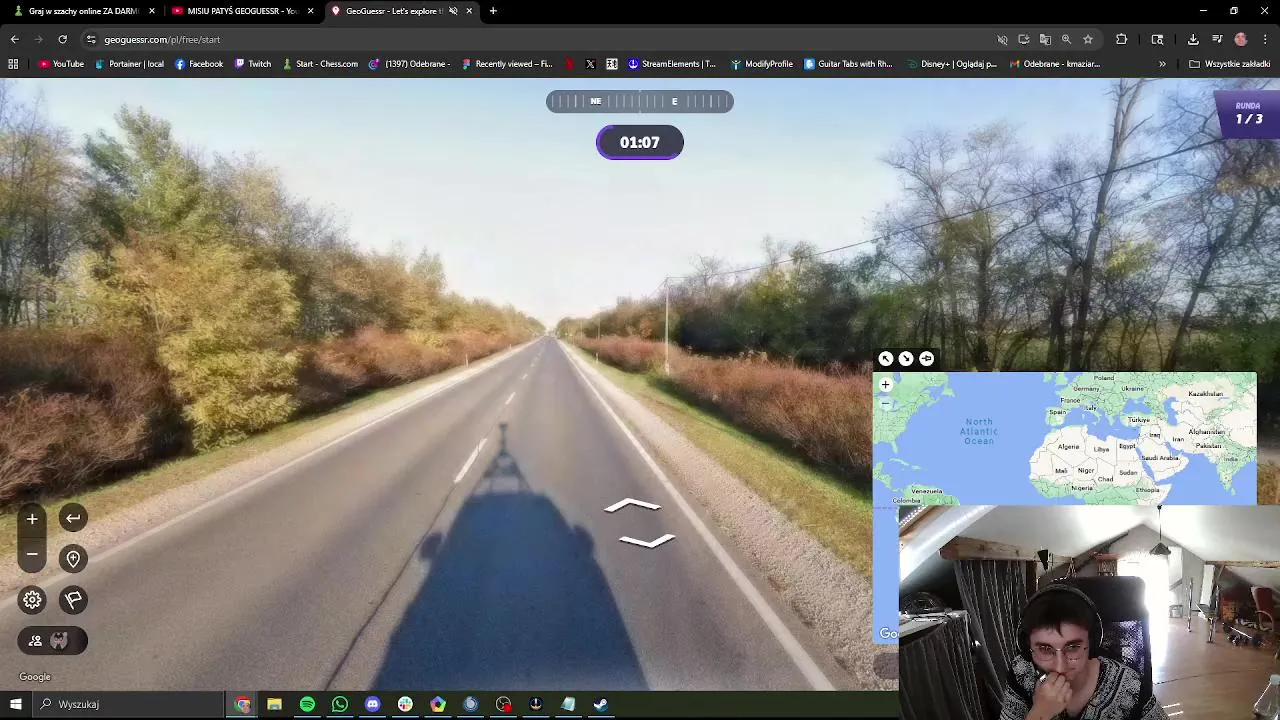The image size is (1280, 720).
Task: Open GeoGuessr settings gear
Action: click(x=32, y=600)
